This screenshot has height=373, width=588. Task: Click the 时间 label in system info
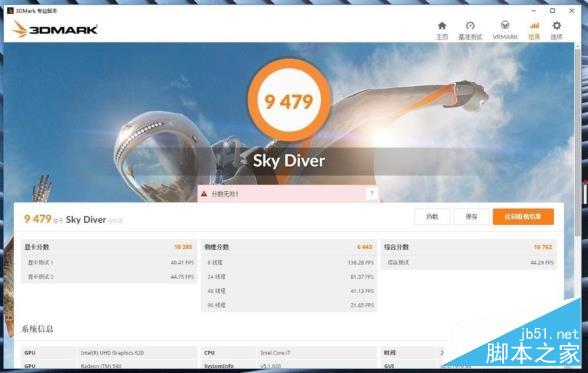pyautogui.click(x=390, y=353)
